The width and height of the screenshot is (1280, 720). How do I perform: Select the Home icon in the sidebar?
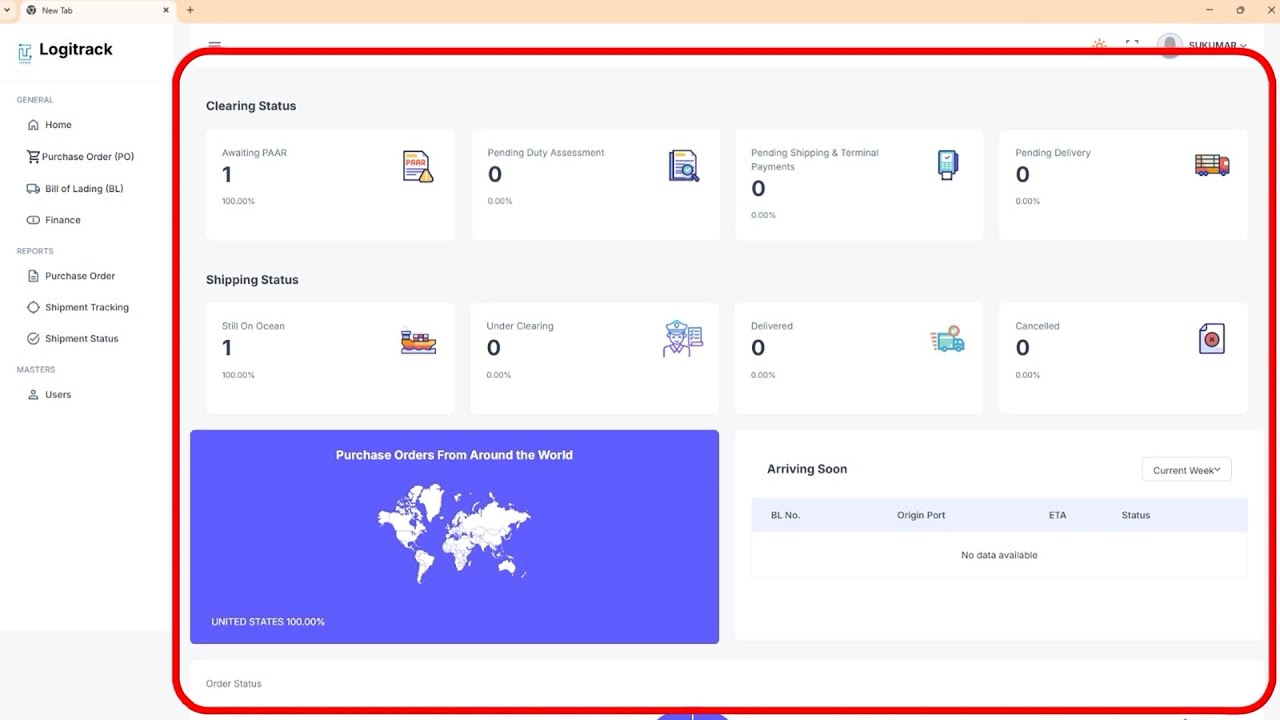[x=33, y=124]
